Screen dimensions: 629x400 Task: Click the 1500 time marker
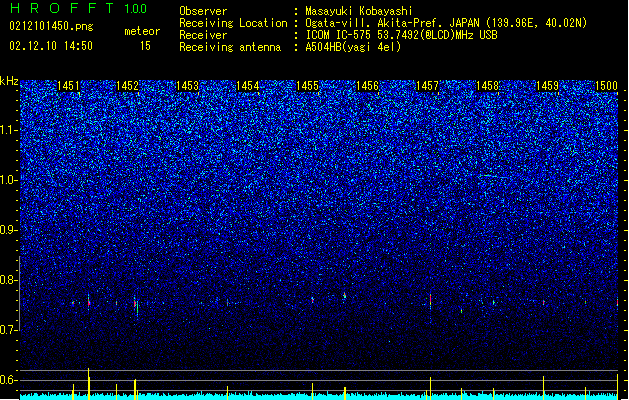[x=607, y=86]
